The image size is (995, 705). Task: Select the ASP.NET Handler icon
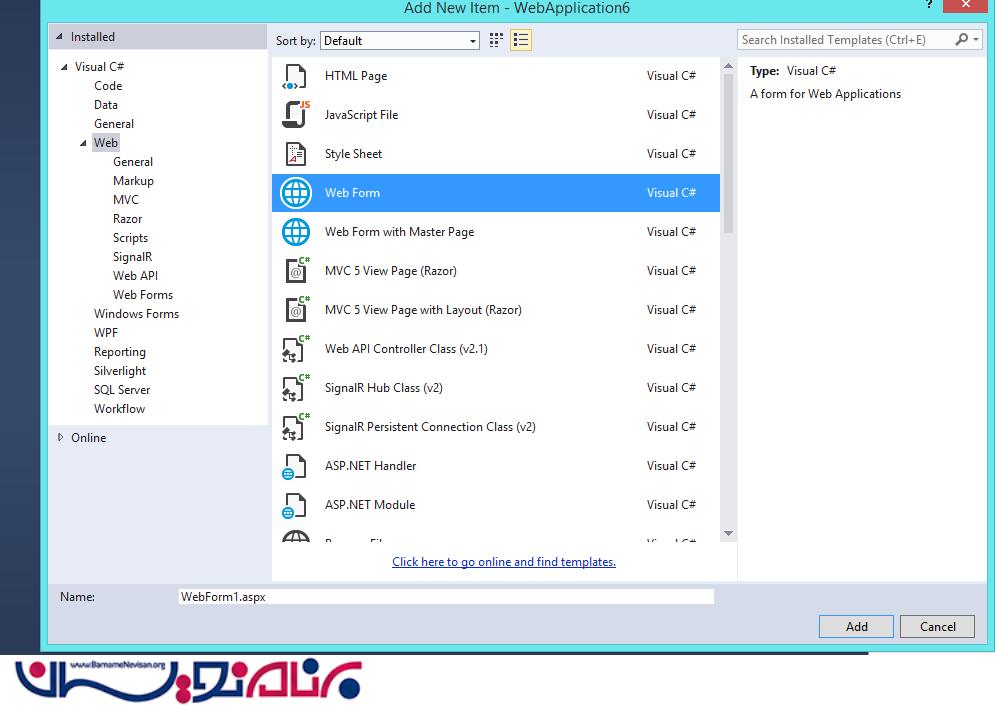(295, 466)
